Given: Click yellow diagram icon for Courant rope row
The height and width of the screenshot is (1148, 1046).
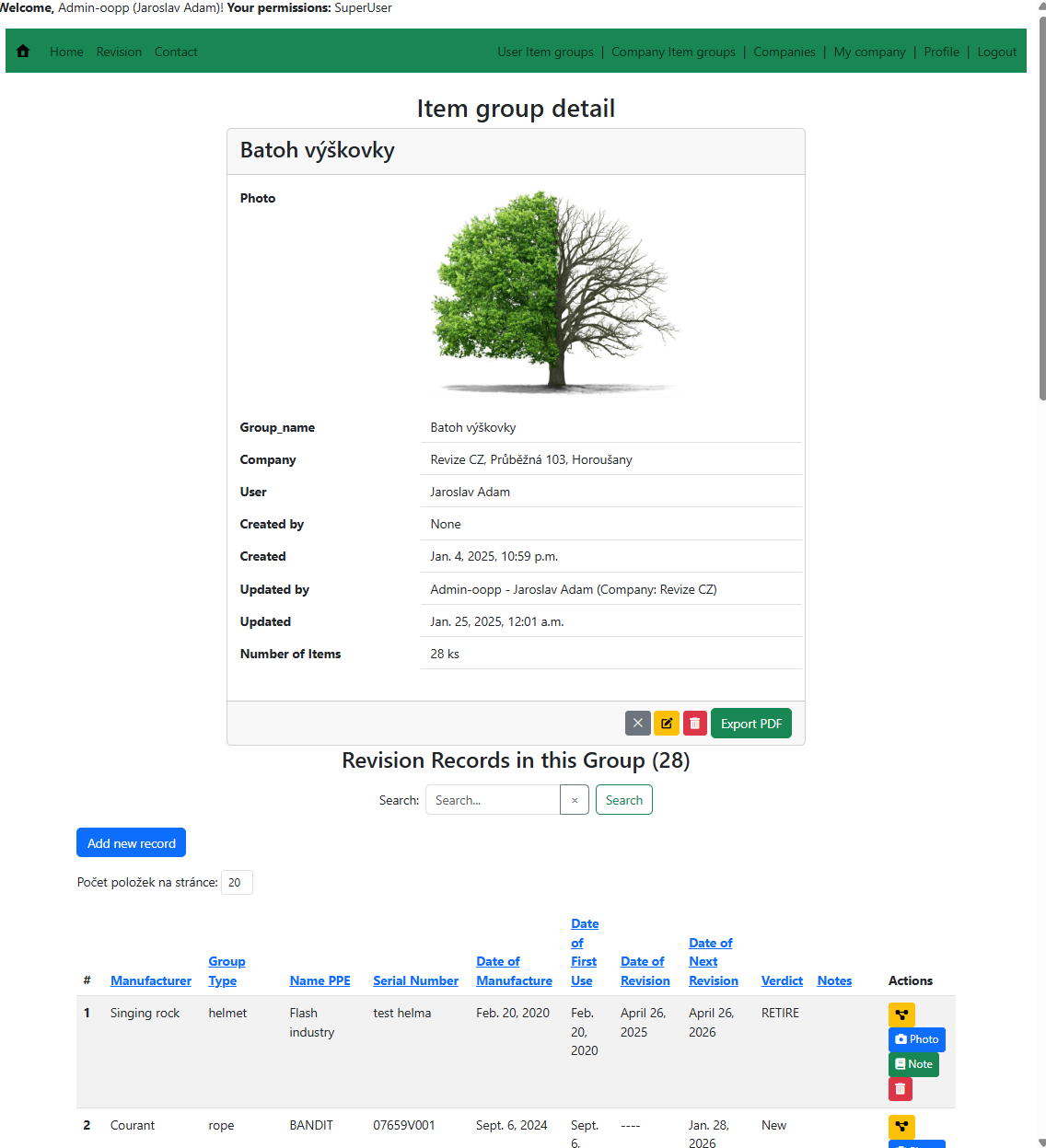Looking at the screenshot, I should click(901, 1127).
